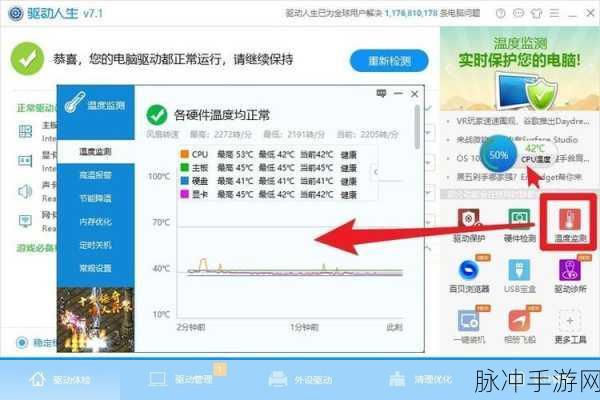The height and width of the screenshot is (400, 600).
Task: Open the 驱动保护 shield tool
Action: click(x=469, y=225)
